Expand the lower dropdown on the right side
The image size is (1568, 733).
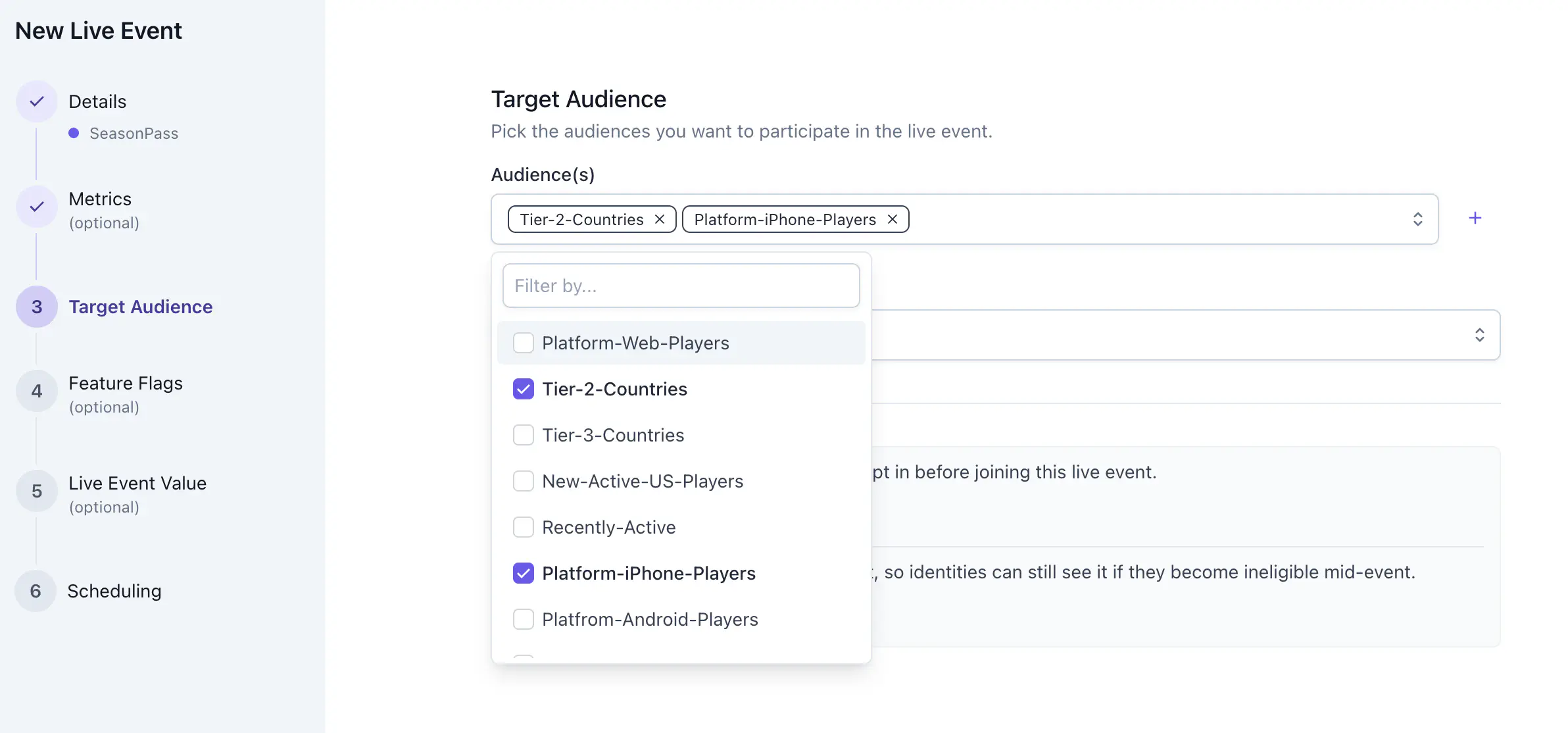pyautogui.click(x=1480, y=335)
